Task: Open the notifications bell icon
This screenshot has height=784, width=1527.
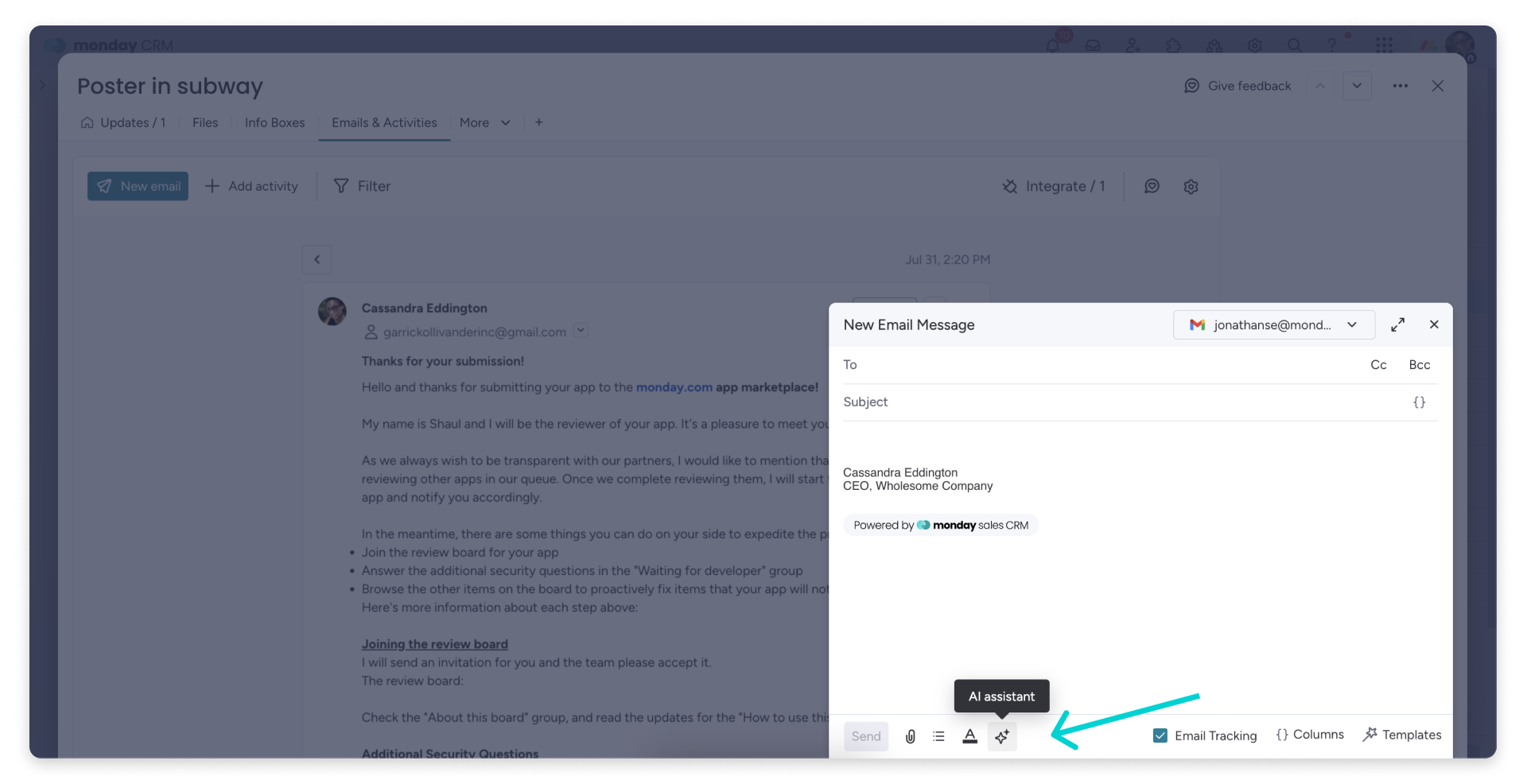Action: (1053, 45)
